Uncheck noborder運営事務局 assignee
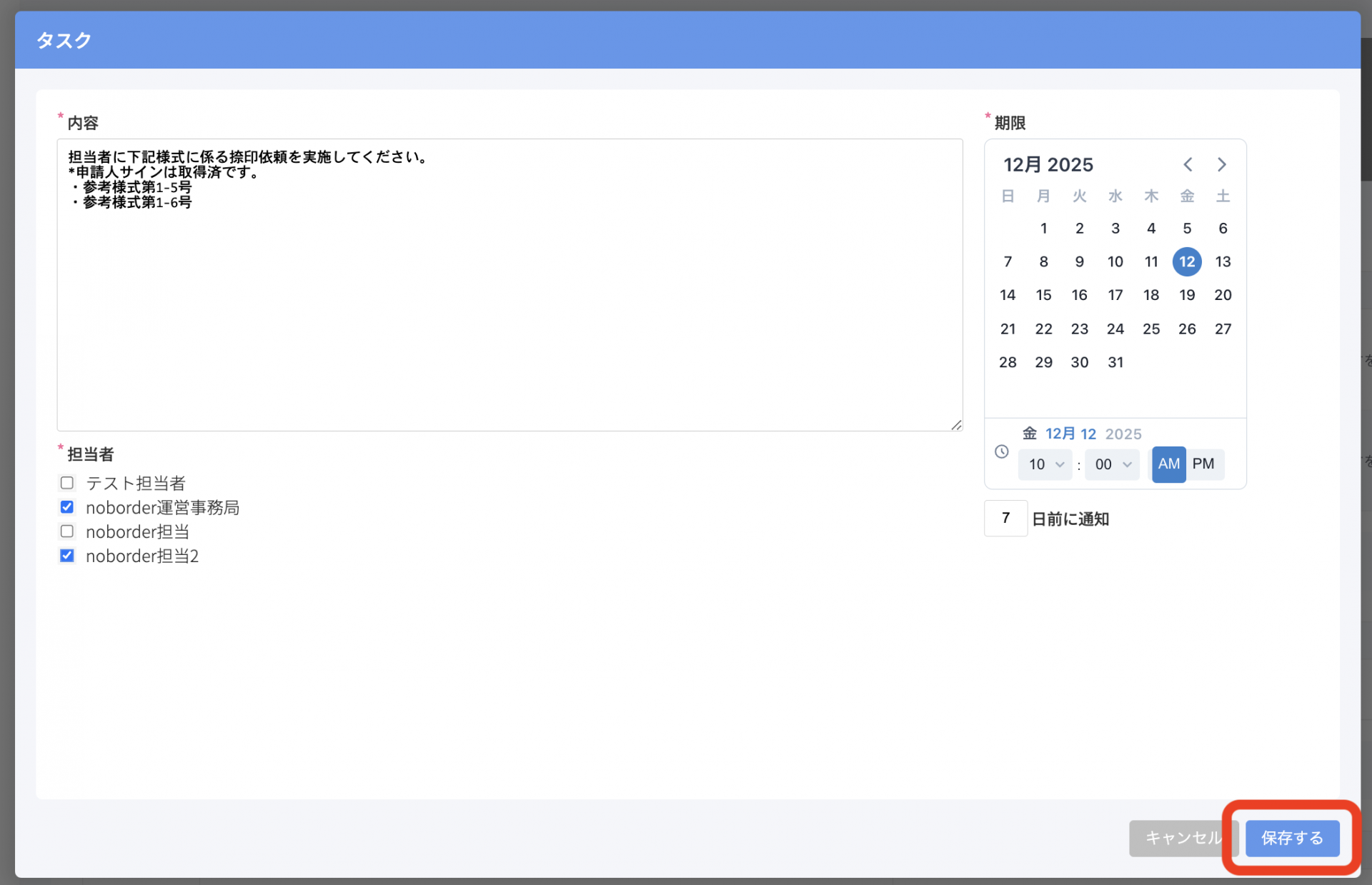 [66, 507]
